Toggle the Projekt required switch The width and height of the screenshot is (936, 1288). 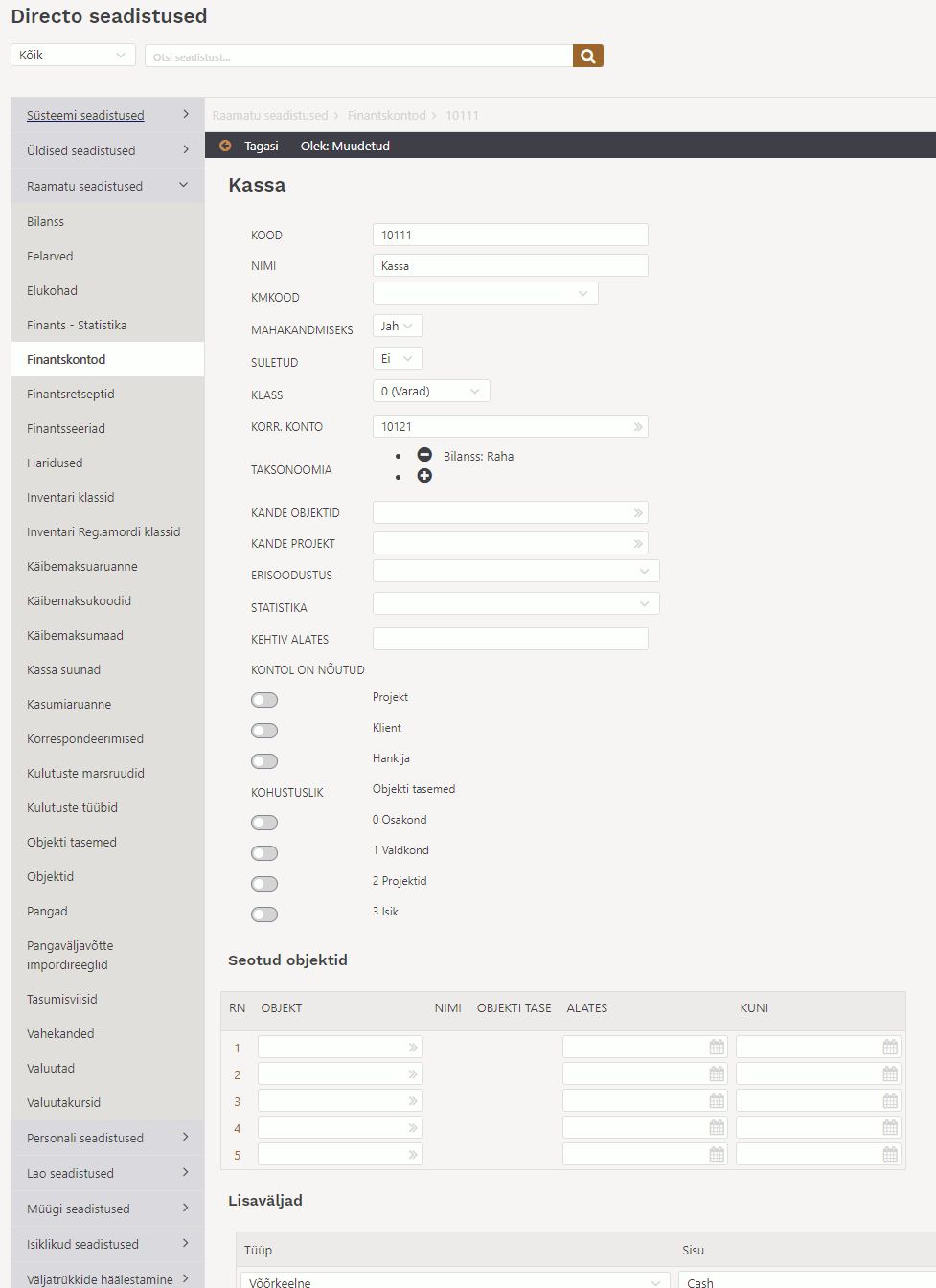click(x=264, y=700)
